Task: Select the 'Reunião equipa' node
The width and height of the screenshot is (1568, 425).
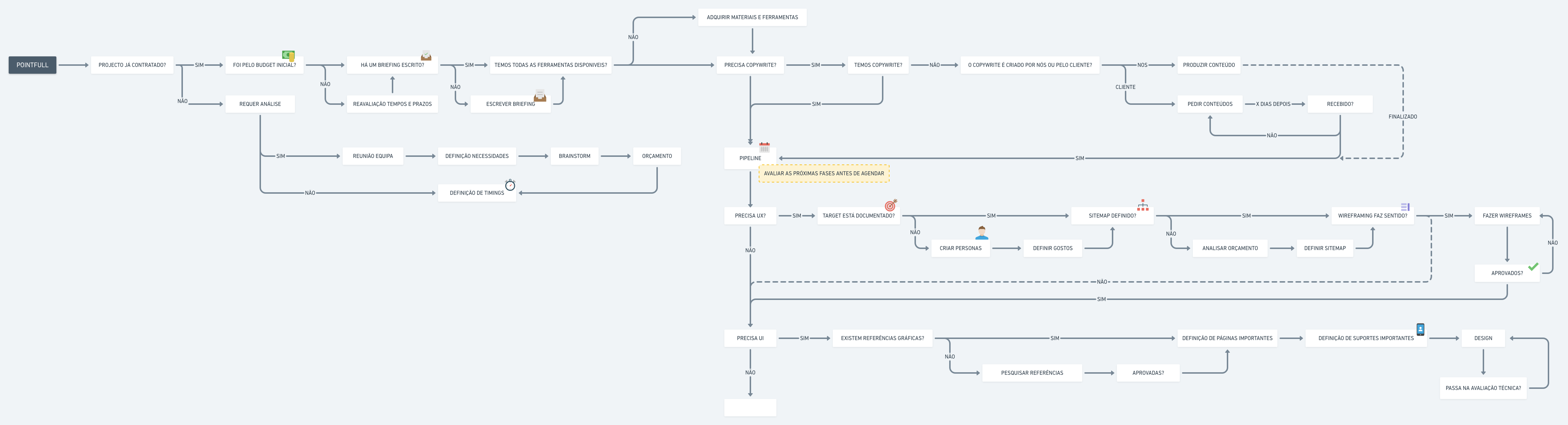Action: tap(373, 156)
